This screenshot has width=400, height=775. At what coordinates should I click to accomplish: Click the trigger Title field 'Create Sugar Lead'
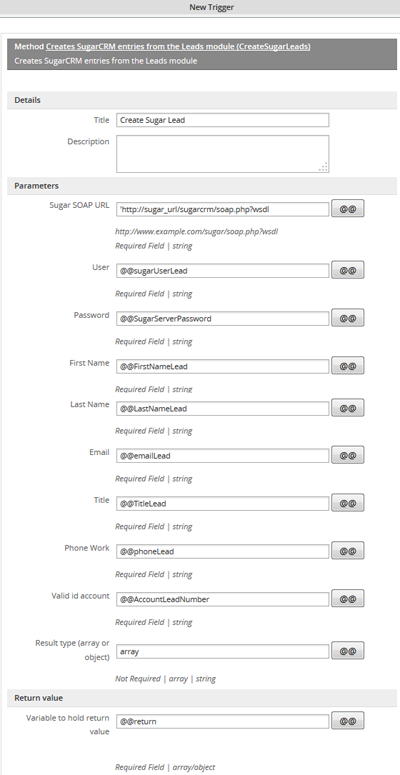[x=222, y=120]
